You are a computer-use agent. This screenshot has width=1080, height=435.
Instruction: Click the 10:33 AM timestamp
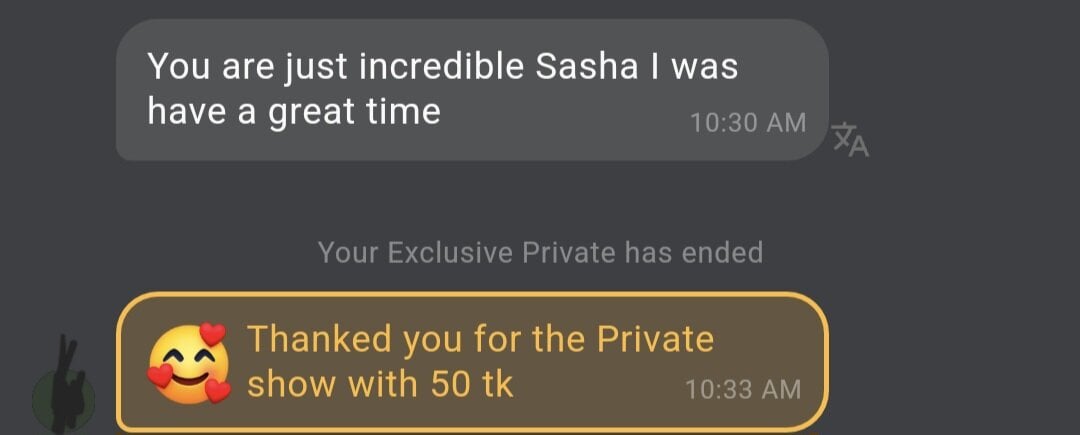(x=743, y=388)
